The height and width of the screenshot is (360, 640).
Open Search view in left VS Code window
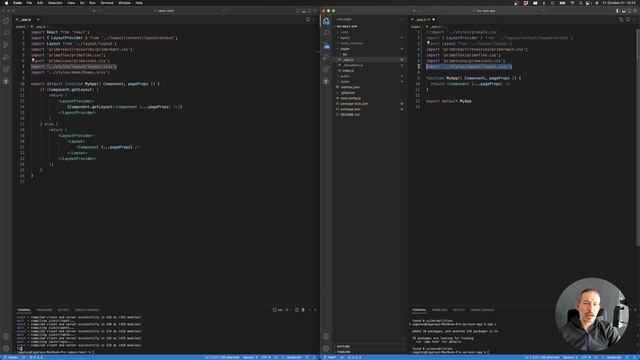(6, 33)
